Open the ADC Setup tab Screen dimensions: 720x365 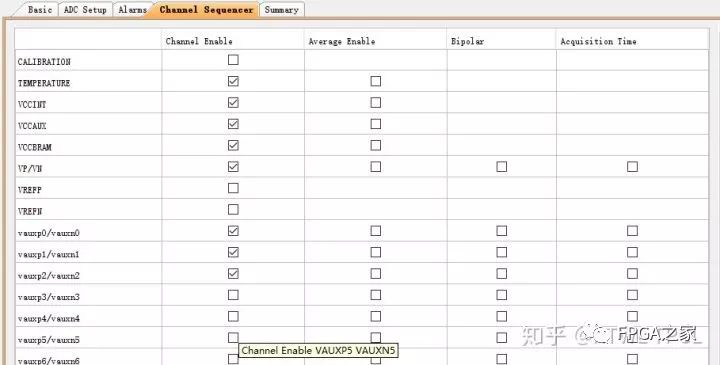(85, 10)
